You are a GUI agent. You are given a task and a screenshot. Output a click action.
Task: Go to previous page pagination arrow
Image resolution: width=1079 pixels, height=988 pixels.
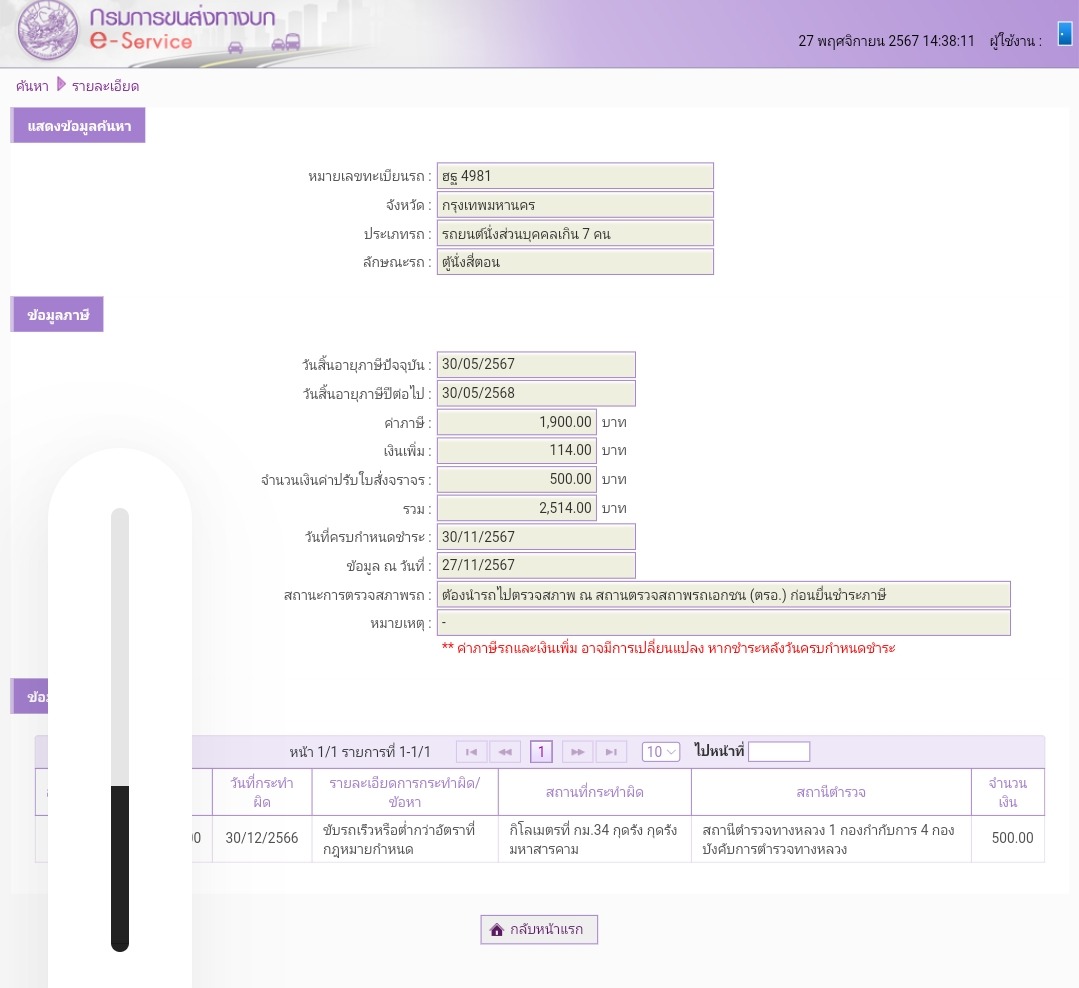pos(505,751)
